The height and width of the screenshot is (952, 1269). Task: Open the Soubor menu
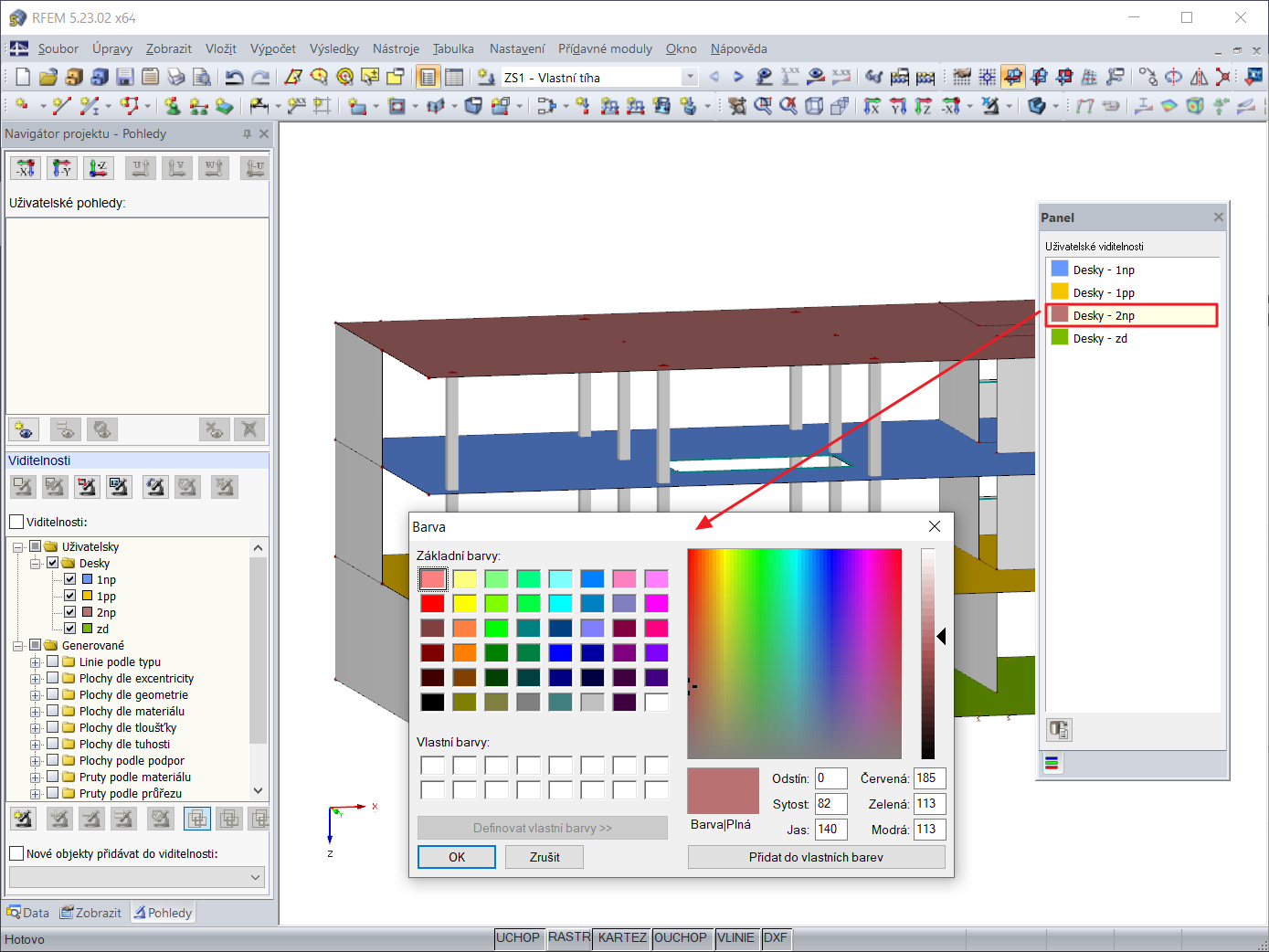coord(58,48)
